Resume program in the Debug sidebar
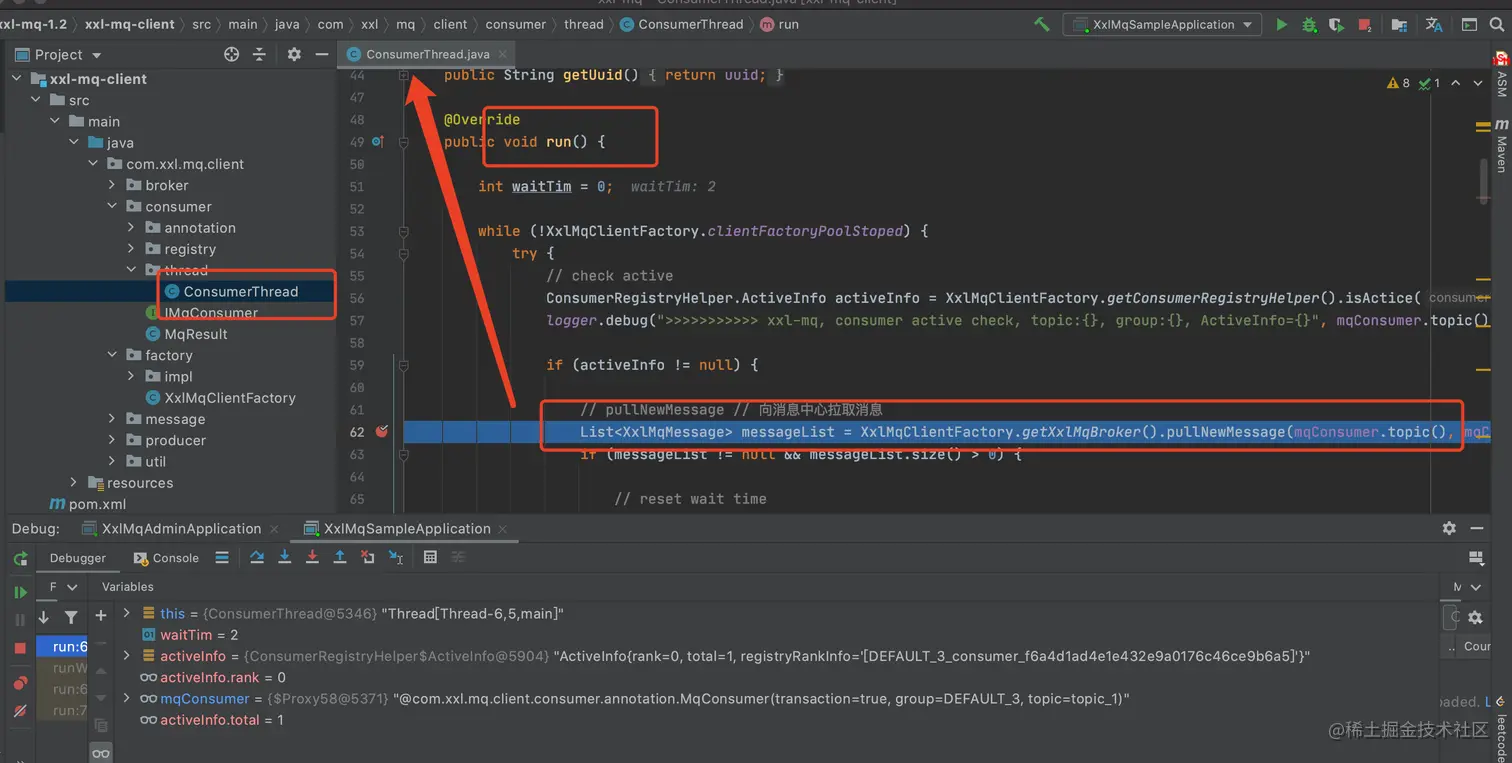The width and height of the screenshot is (1512, 763). point(20,592)
